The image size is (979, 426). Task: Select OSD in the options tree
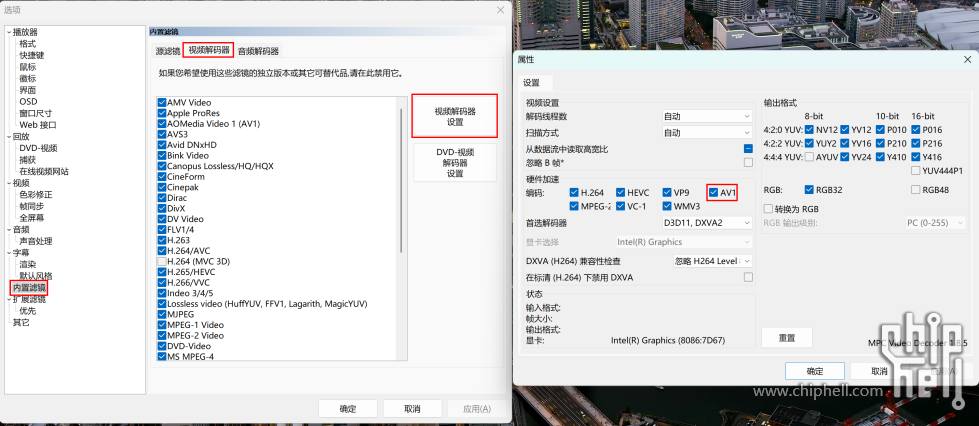tap(28, 101)
